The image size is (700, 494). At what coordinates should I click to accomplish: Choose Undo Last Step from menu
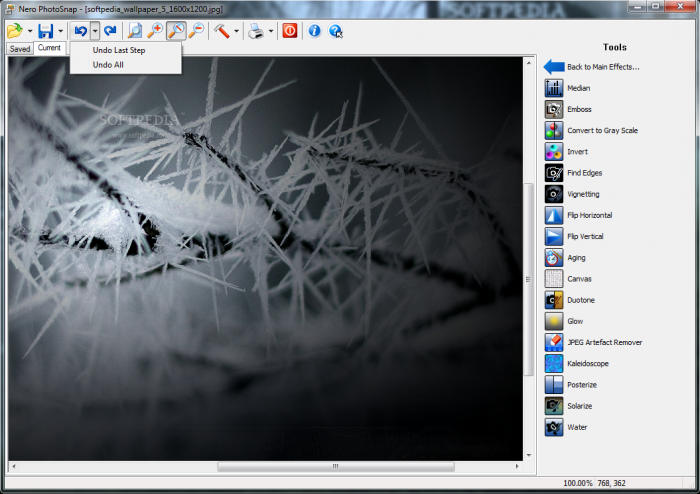click(119, 50)
